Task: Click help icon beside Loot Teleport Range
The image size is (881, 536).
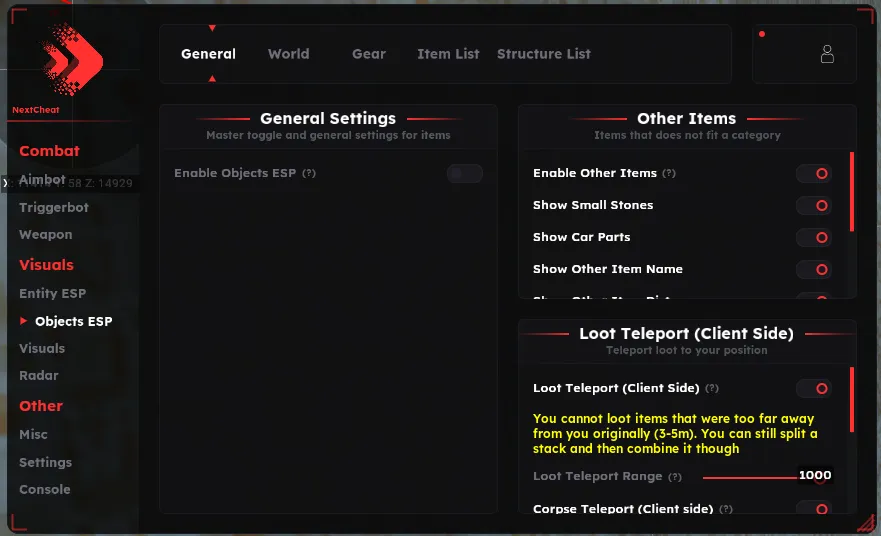Action: pyautogui.click(x=675, y=477)
